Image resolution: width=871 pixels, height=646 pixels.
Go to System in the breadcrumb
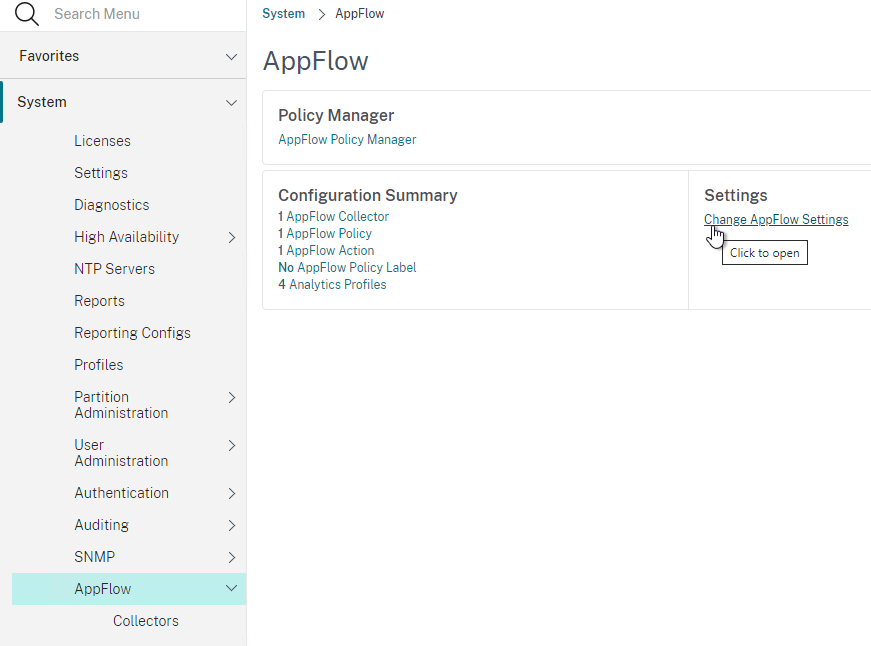coord(283,13)
